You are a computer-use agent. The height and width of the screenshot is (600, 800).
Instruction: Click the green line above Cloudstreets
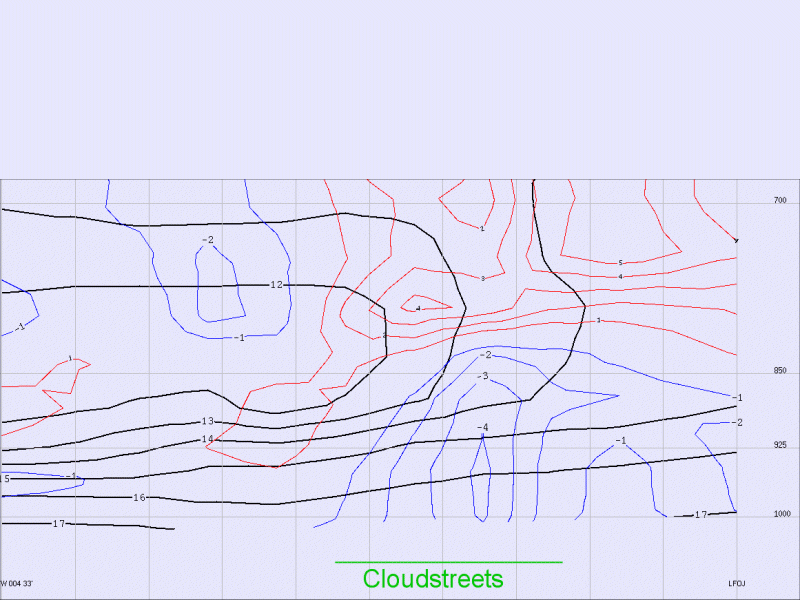coord(448,562)
